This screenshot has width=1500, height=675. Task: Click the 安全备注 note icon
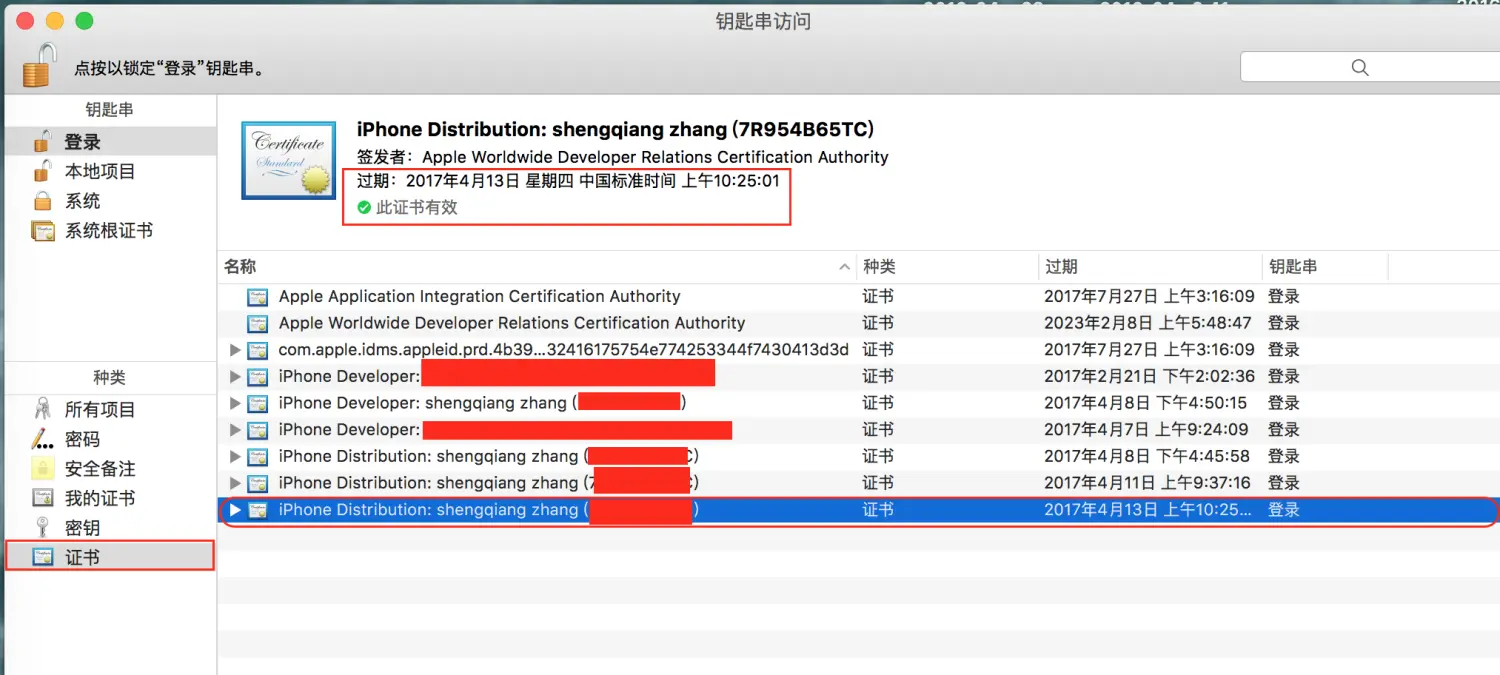click(x=42, y=468)
